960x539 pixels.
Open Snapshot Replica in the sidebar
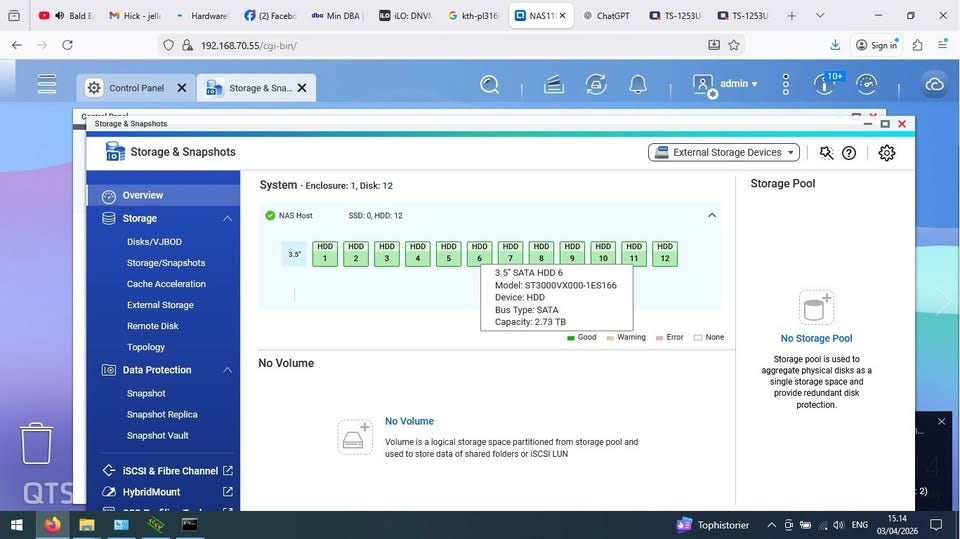pyautogui.click(x=162, y=414)
